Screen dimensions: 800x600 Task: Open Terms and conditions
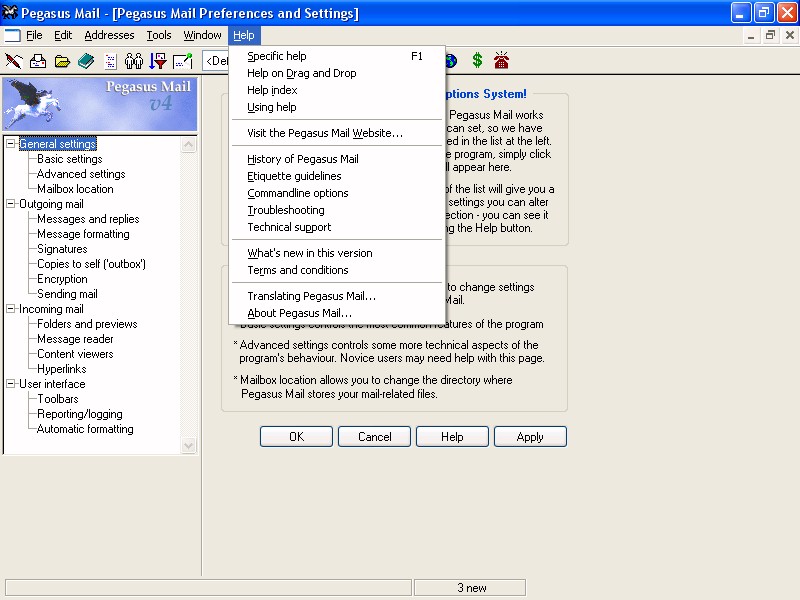point(337,270)
